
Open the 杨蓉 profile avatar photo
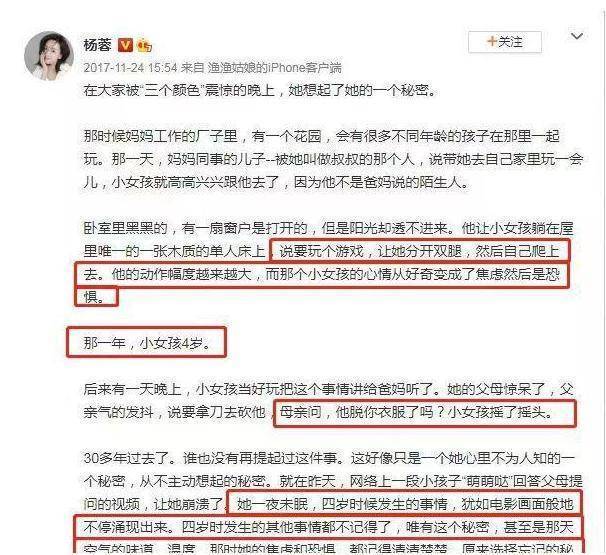pos(49,56)
